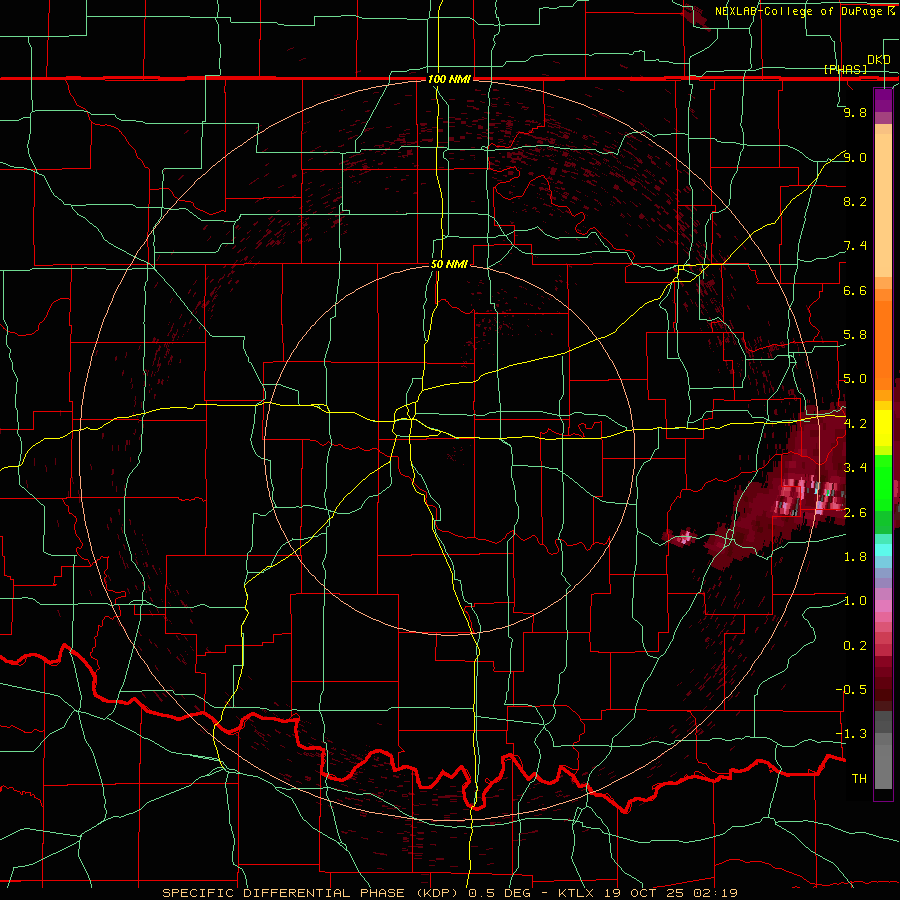Image resolution: width=900 pixels, height=900 pixels.
Task: Pick the light peach segment of the color bar
Action: 883,207
